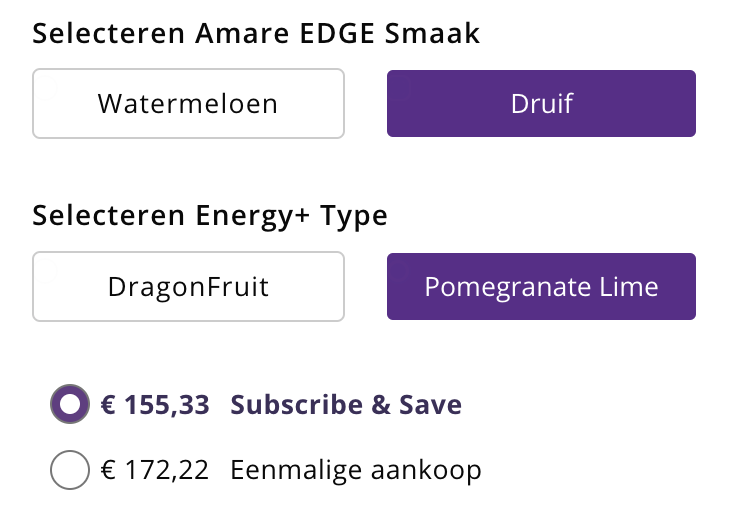Click the Selecteren Energy+ Type heading
744x522 pixels.
click(x=210, y=216)
